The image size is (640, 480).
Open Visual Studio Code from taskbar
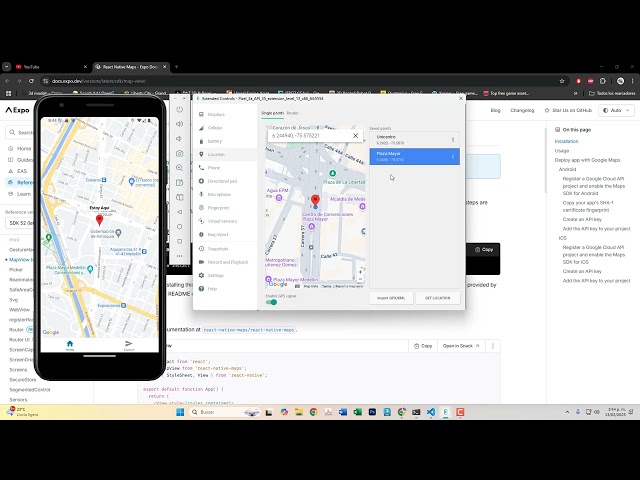(x=431, y=412)
